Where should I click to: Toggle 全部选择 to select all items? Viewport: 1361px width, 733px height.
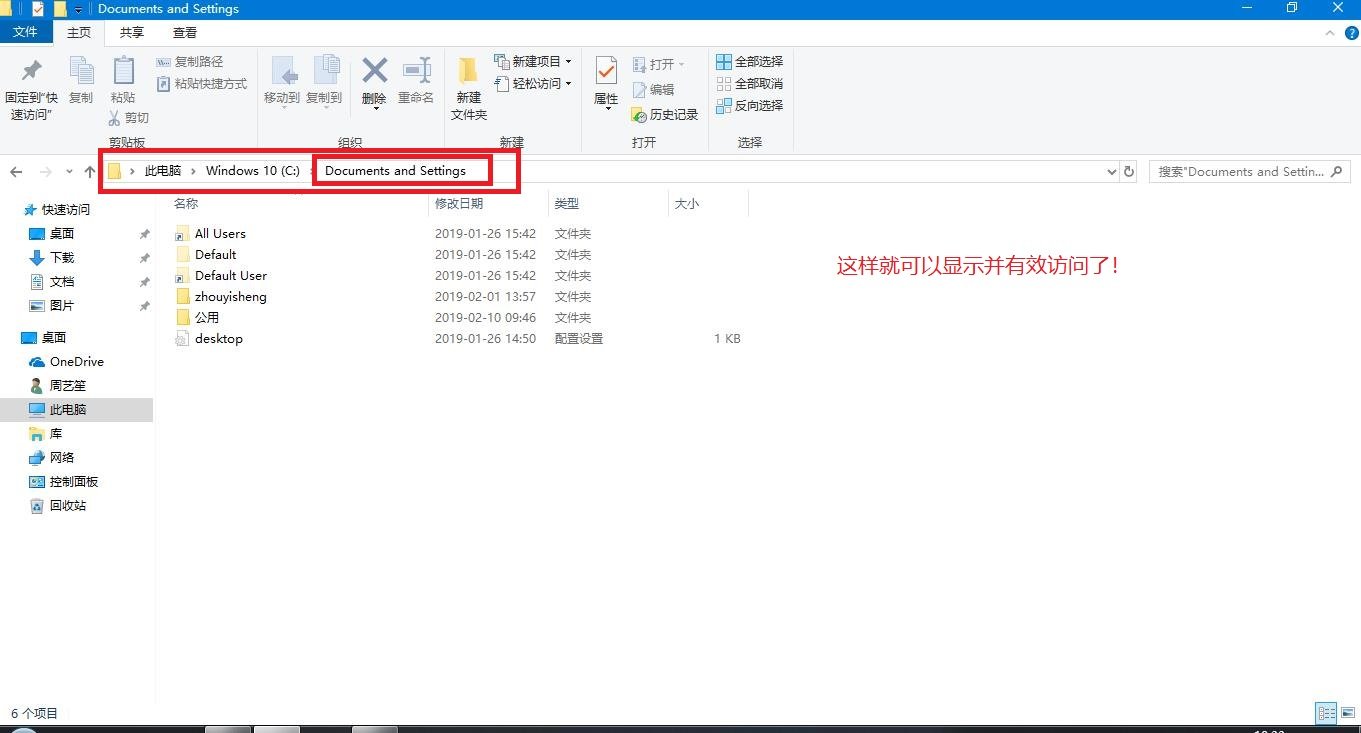[749, 61]
